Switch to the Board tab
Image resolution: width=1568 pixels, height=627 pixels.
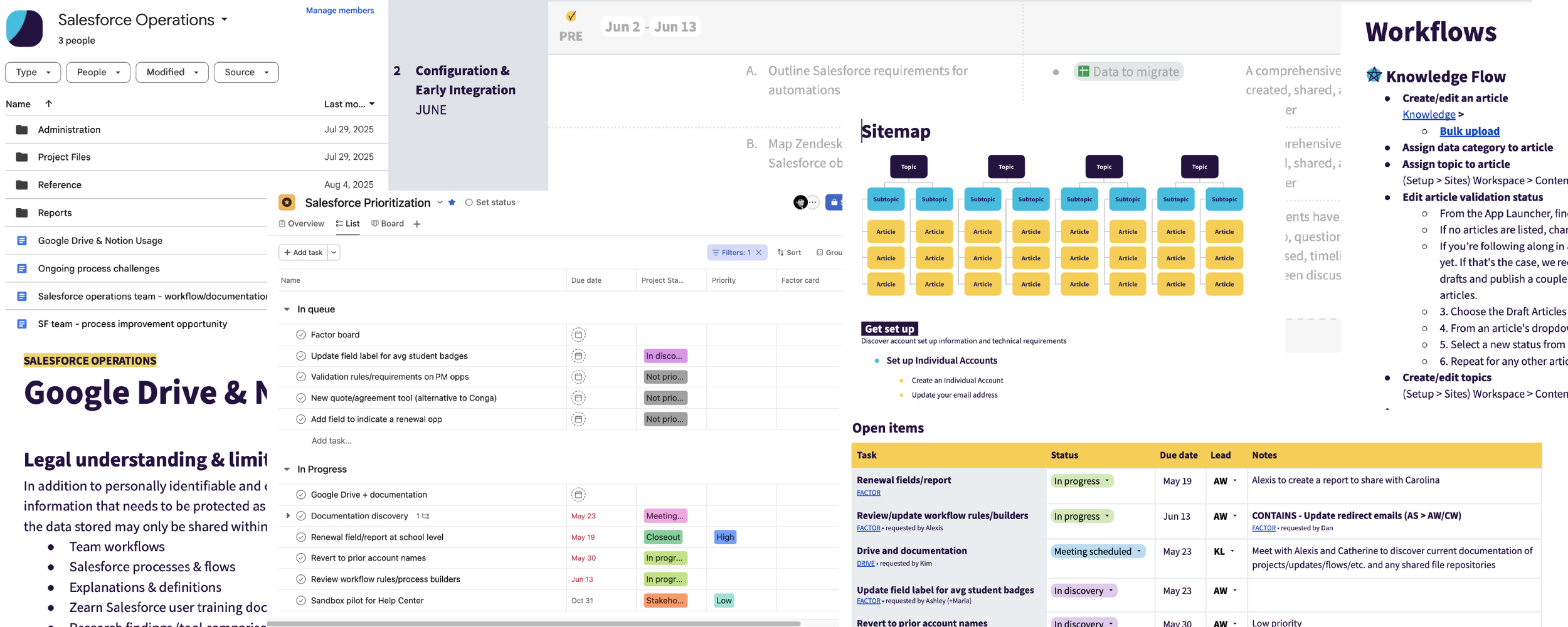pos(388,224)
